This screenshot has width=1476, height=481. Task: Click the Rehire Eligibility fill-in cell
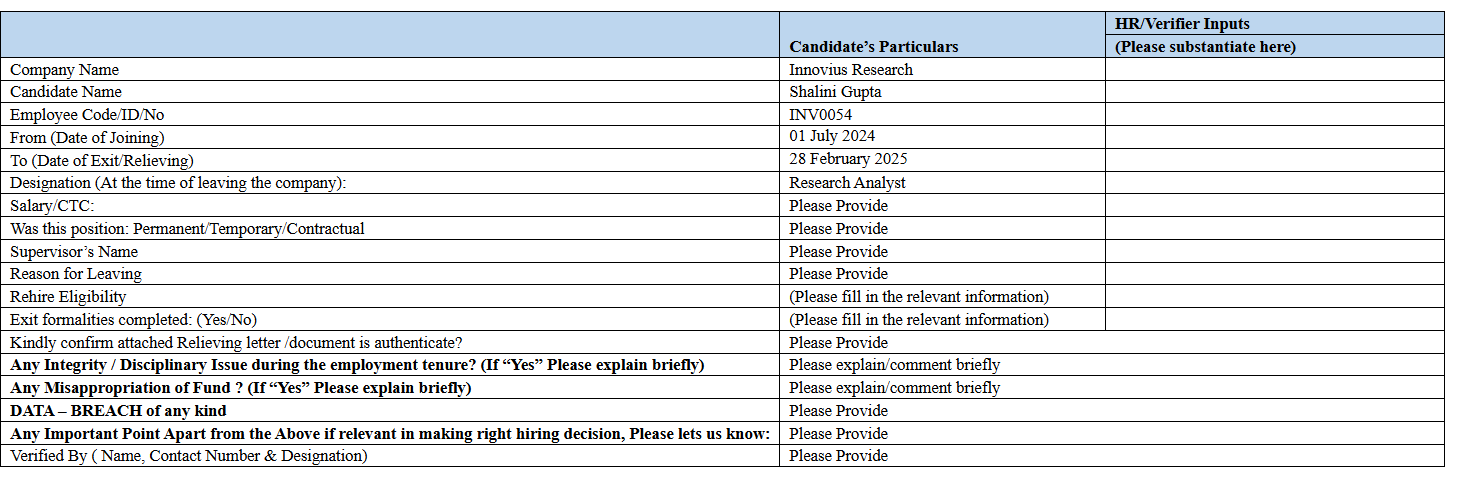pos(918,297)
